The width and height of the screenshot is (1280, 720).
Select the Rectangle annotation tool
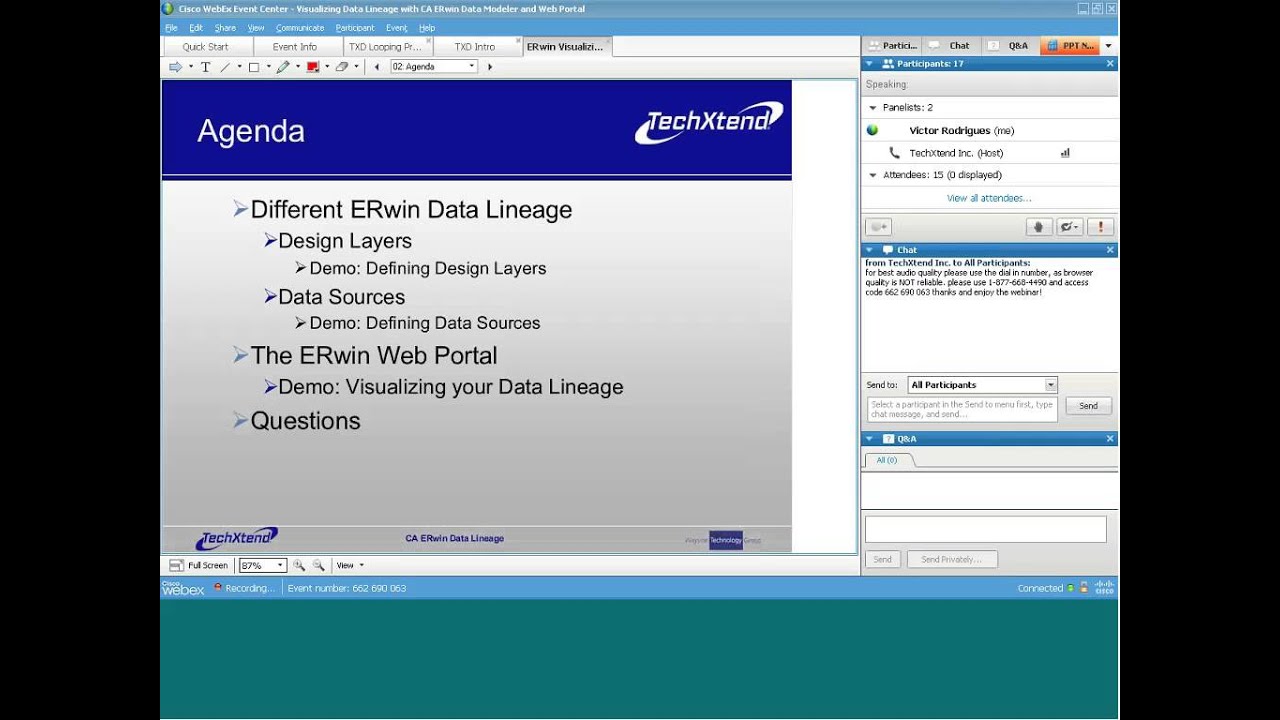tap(254, 67)
